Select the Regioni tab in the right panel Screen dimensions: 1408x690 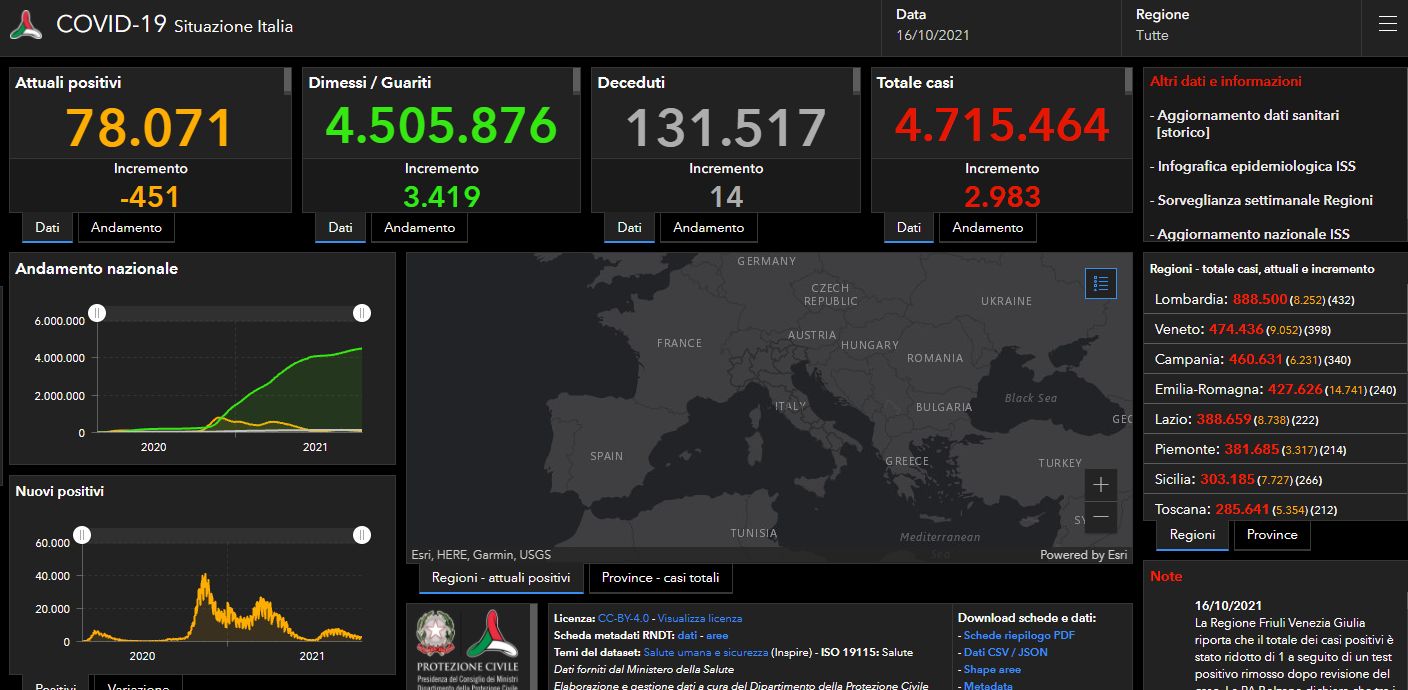click(1191, 535)
